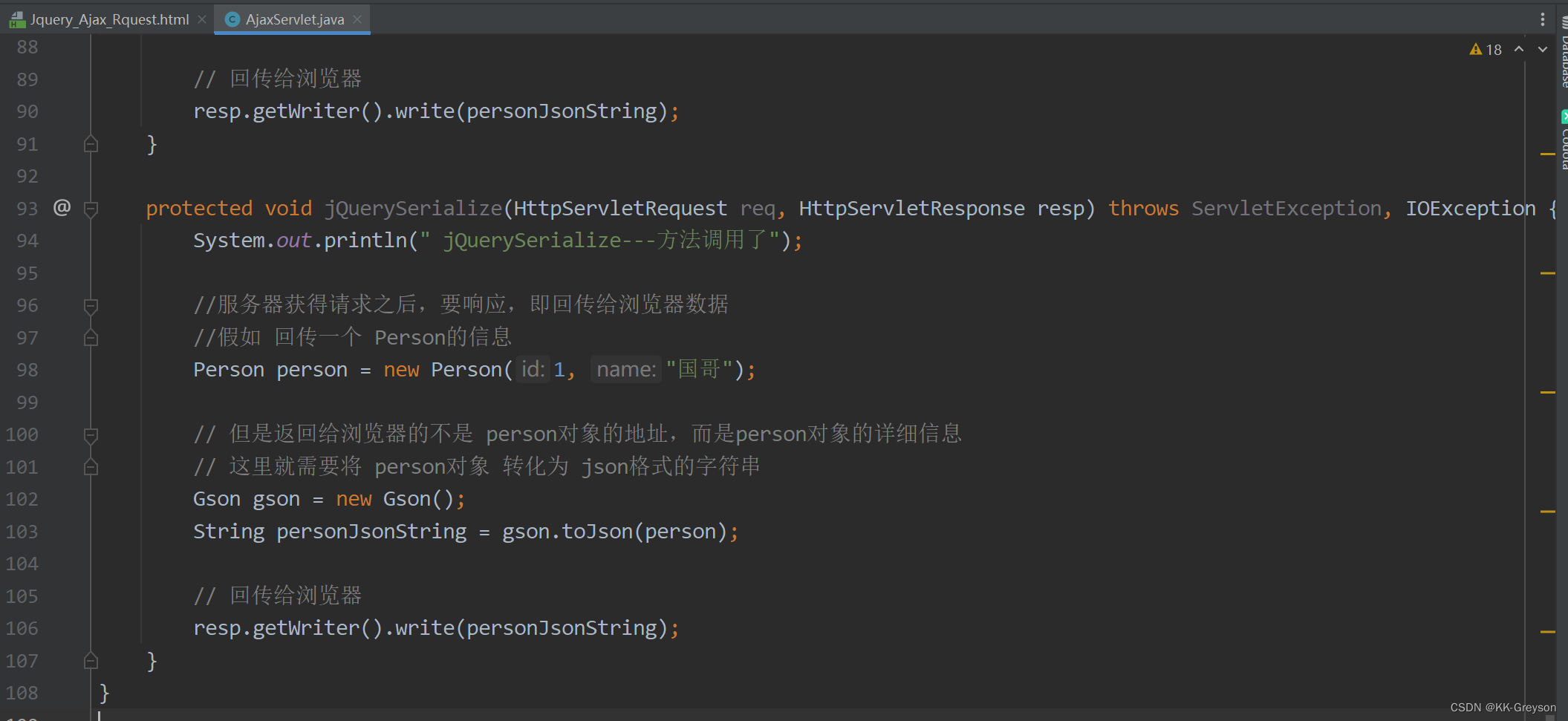Click the warning stripe mark near line 99

point(1548,392)
